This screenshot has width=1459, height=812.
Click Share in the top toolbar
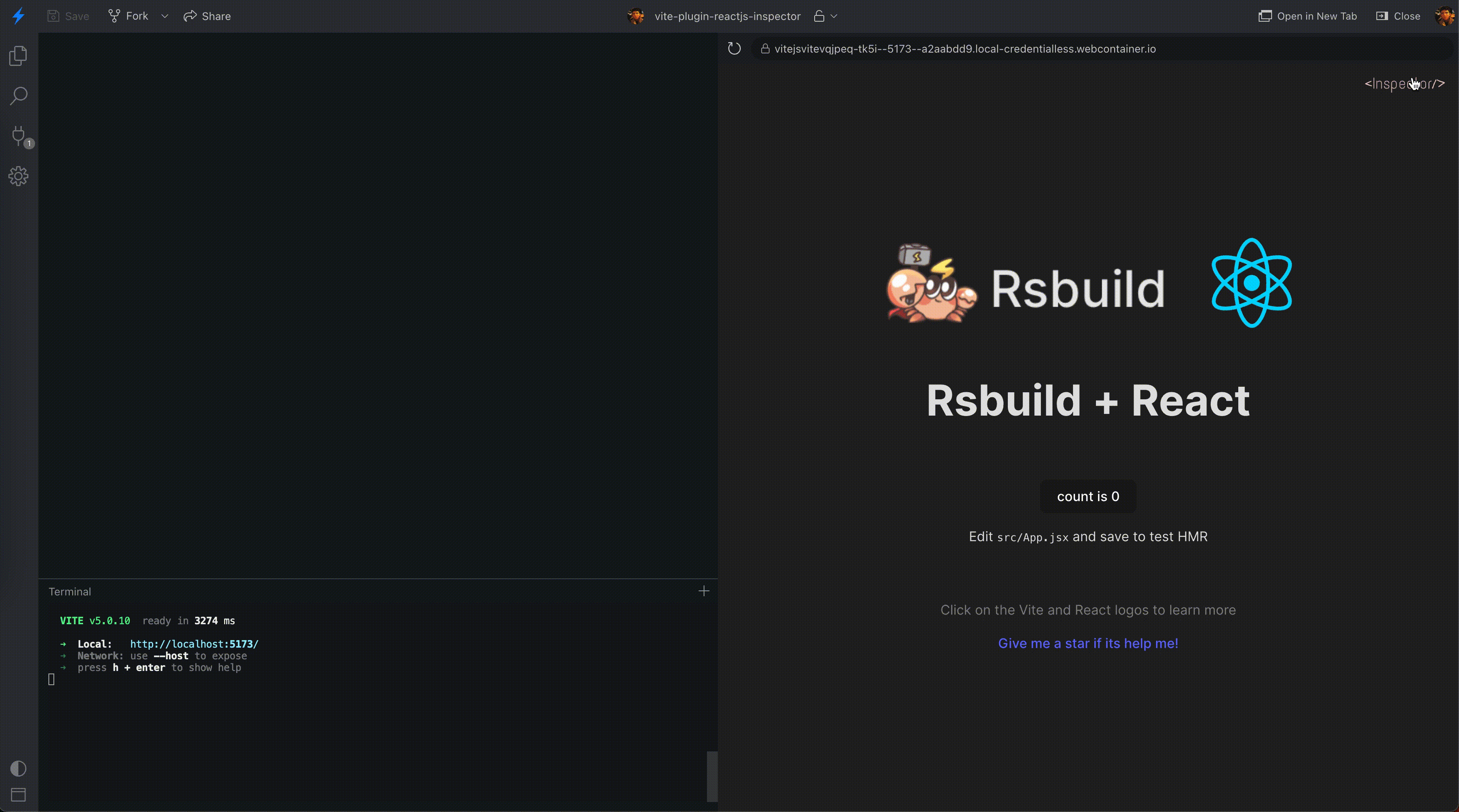(x=207, y=16)
